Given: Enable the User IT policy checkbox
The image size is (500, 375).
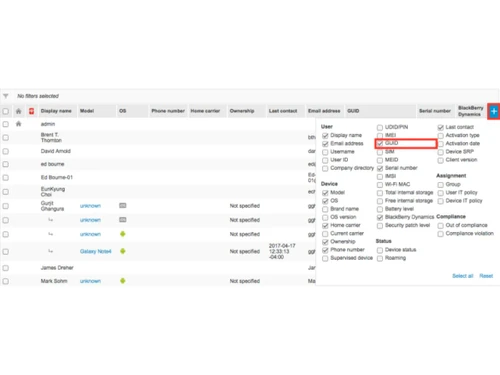Looking at the screenshot, I should point(441,193).
